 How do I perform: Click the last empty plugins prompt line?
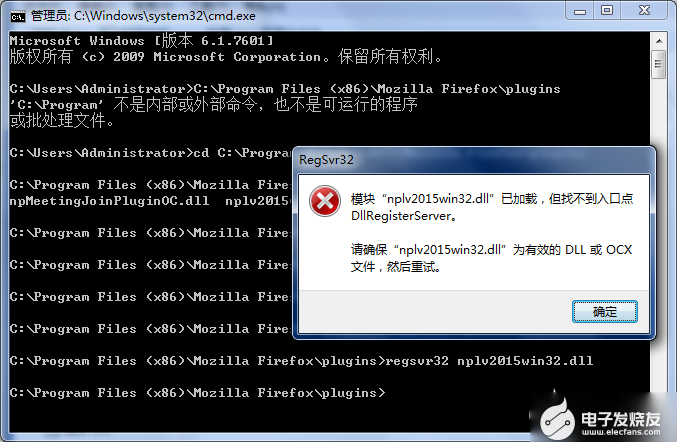click(197, 393)
